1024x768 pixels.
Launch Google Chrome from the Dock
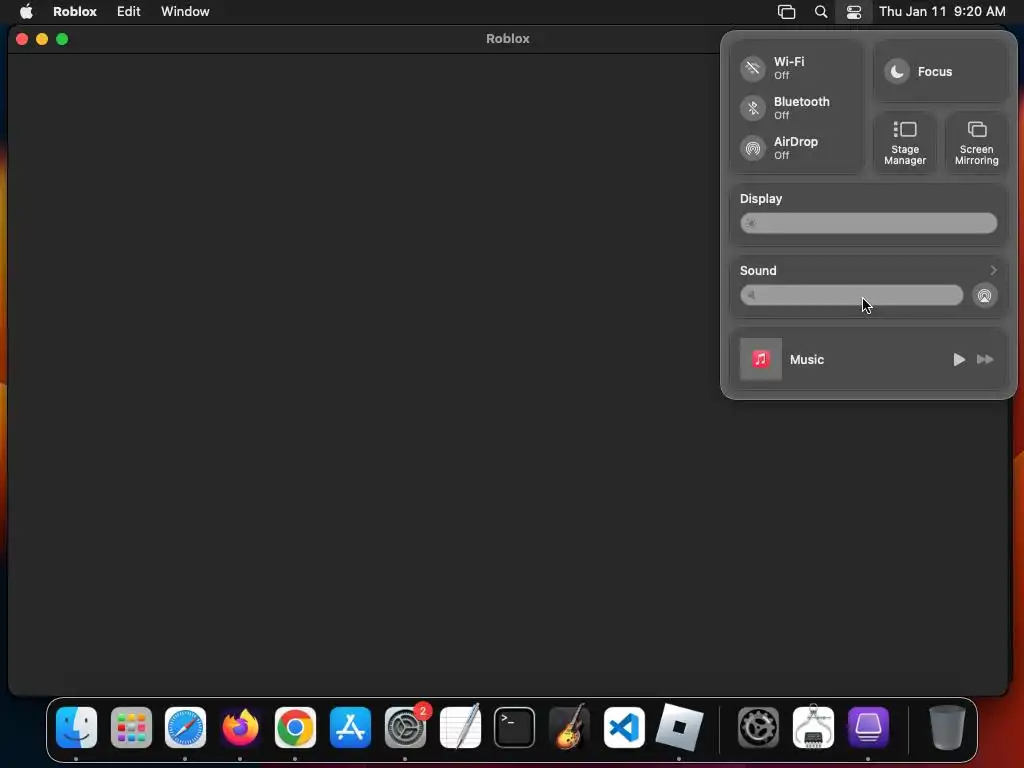295,728
